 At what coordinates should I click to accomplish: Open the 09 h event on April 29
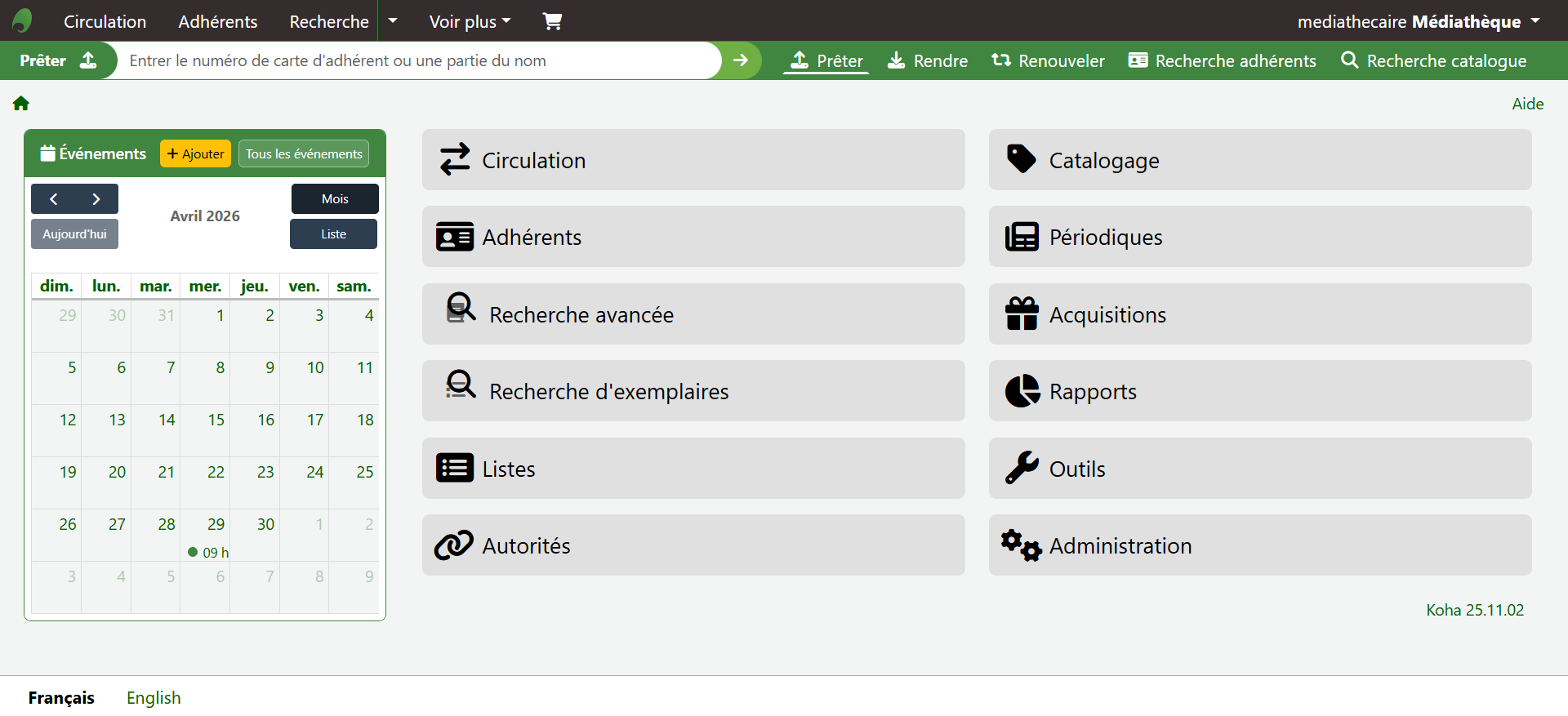[208, 553]
